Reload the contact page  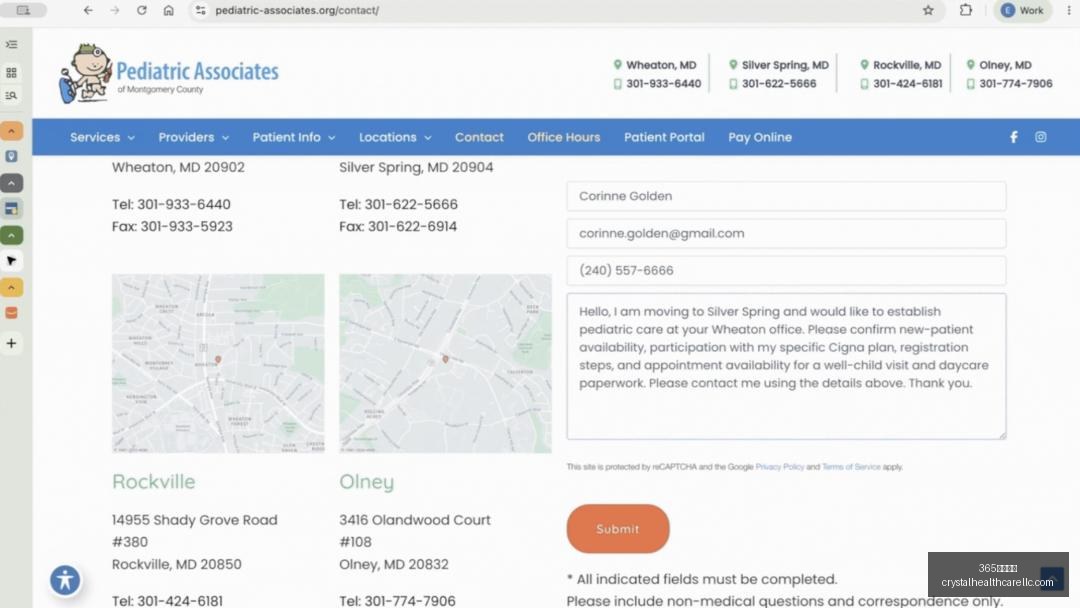coord(142,10)
